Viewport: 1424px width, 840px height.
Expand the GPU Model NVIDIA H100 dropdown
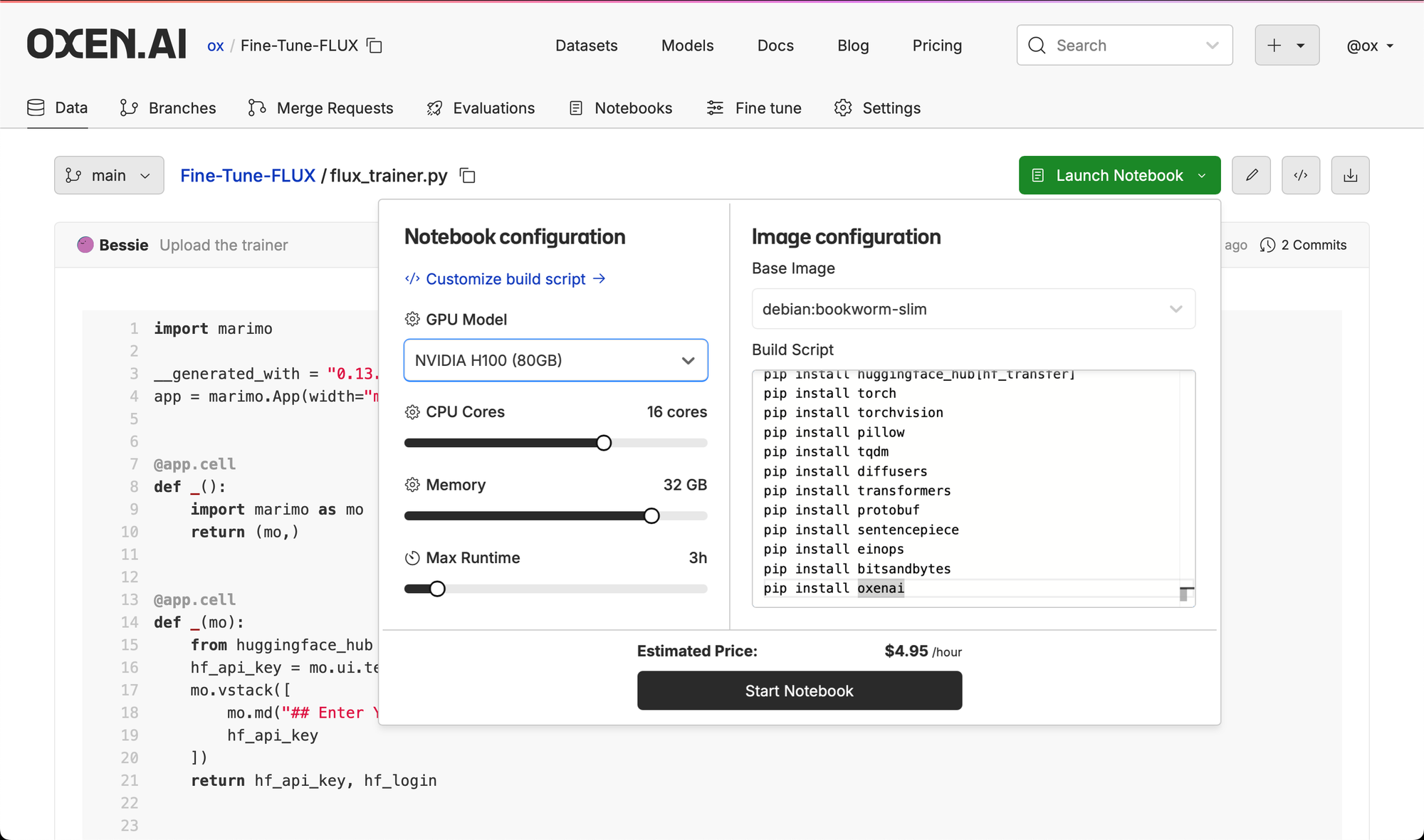[555, 360]
